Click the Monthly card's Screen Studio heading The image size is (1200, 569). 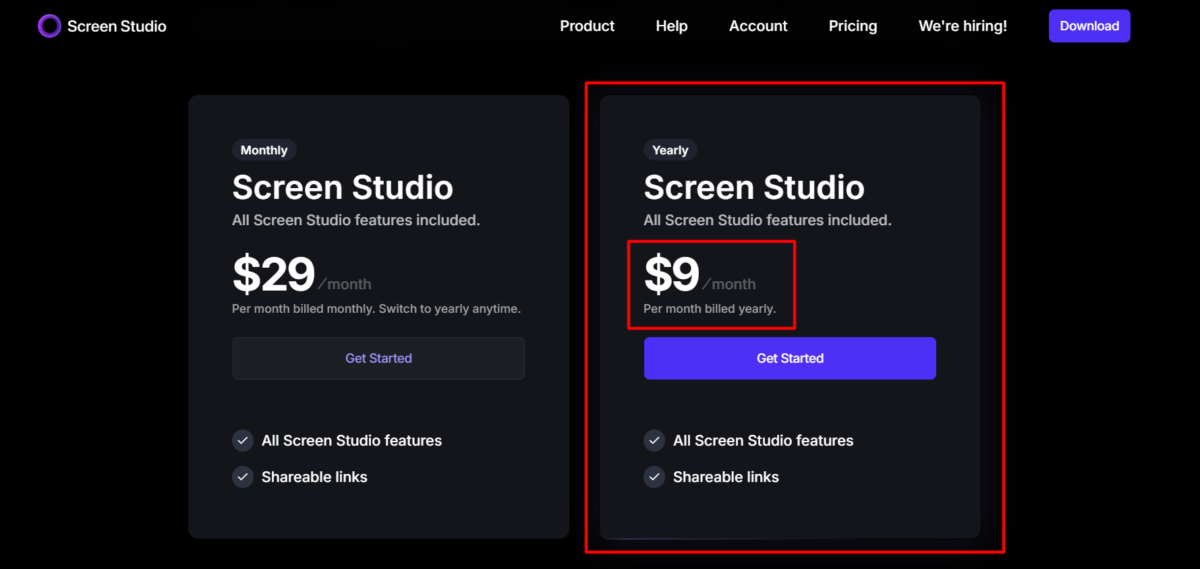pyautogui.click(x=343, y=187)
